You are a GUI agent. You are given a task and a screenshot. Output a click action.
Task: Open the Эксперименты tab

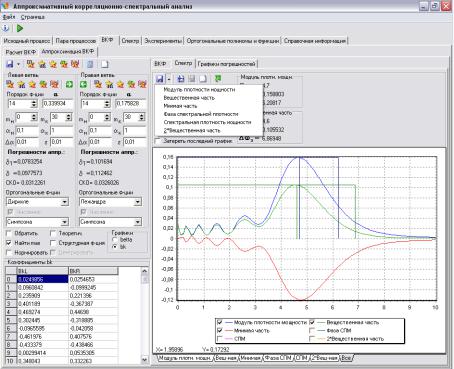[163, 41]
